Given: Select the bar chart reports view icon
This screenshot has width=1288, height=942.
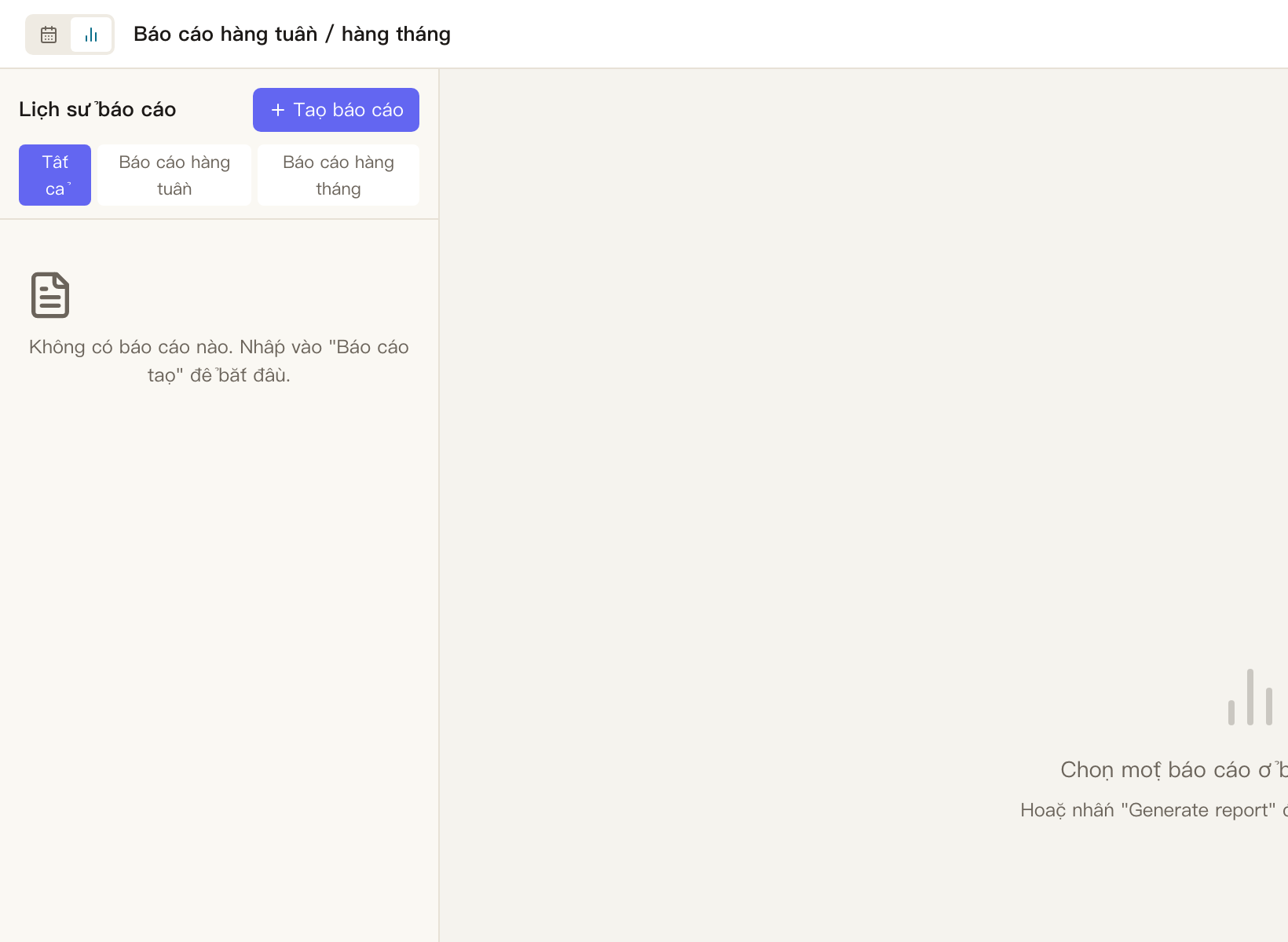Looking at the screenshot, I should coord(91,35).
